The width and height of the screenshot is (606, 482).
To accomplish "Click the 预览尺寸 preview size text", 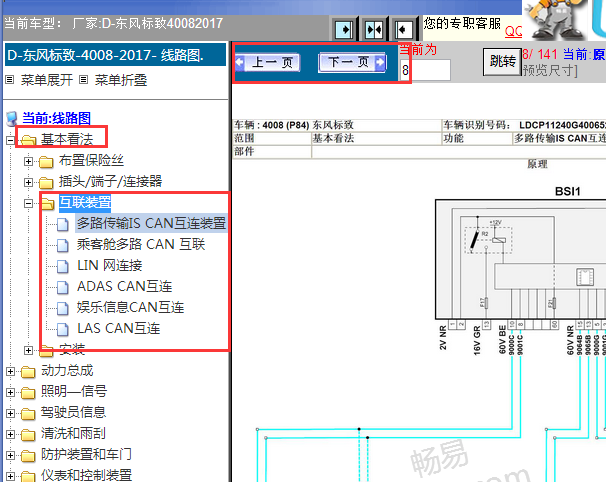I will pyautogui.click(x=550, y=70).
